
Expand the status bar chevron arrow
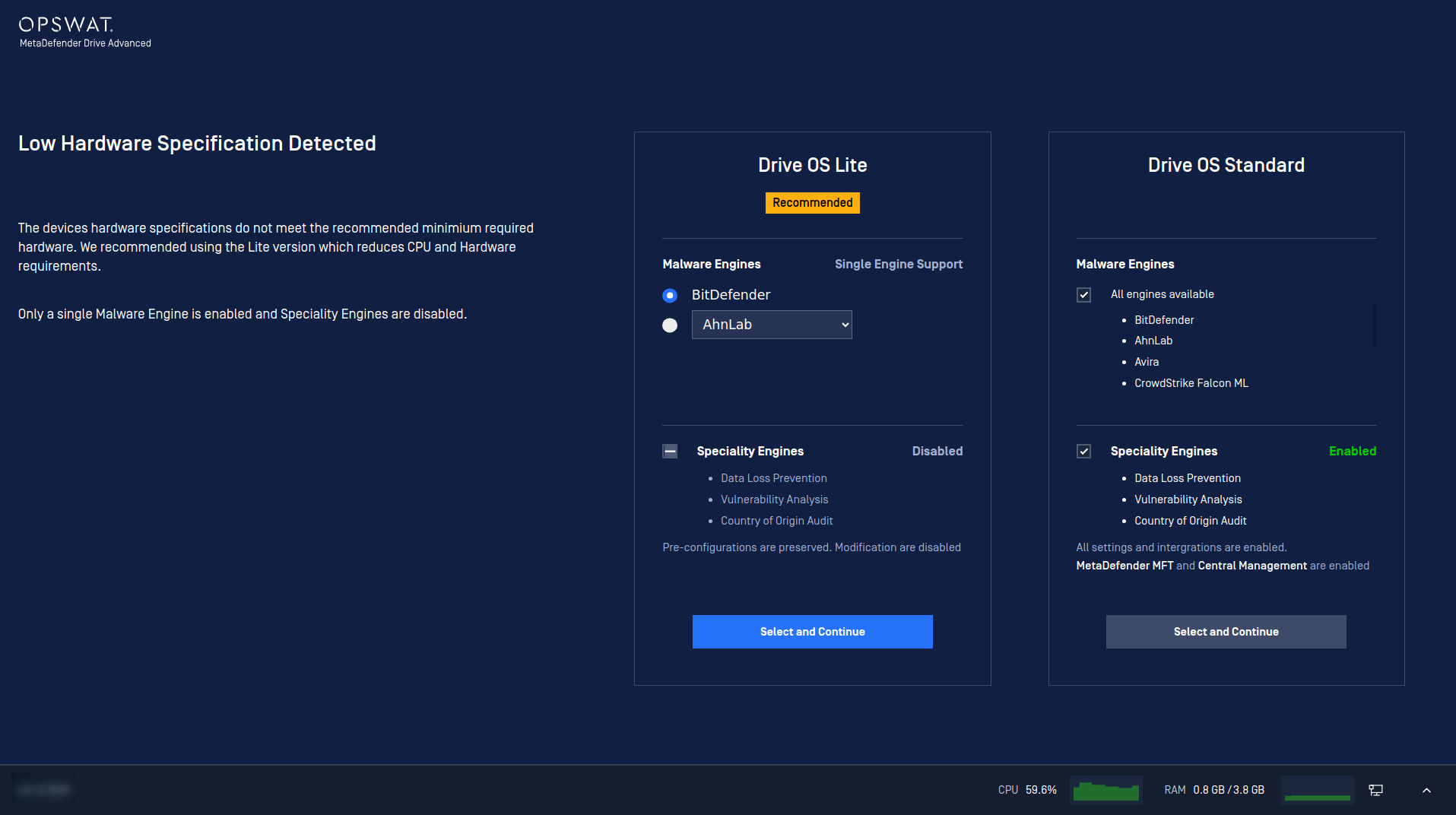pos(1427,791)
